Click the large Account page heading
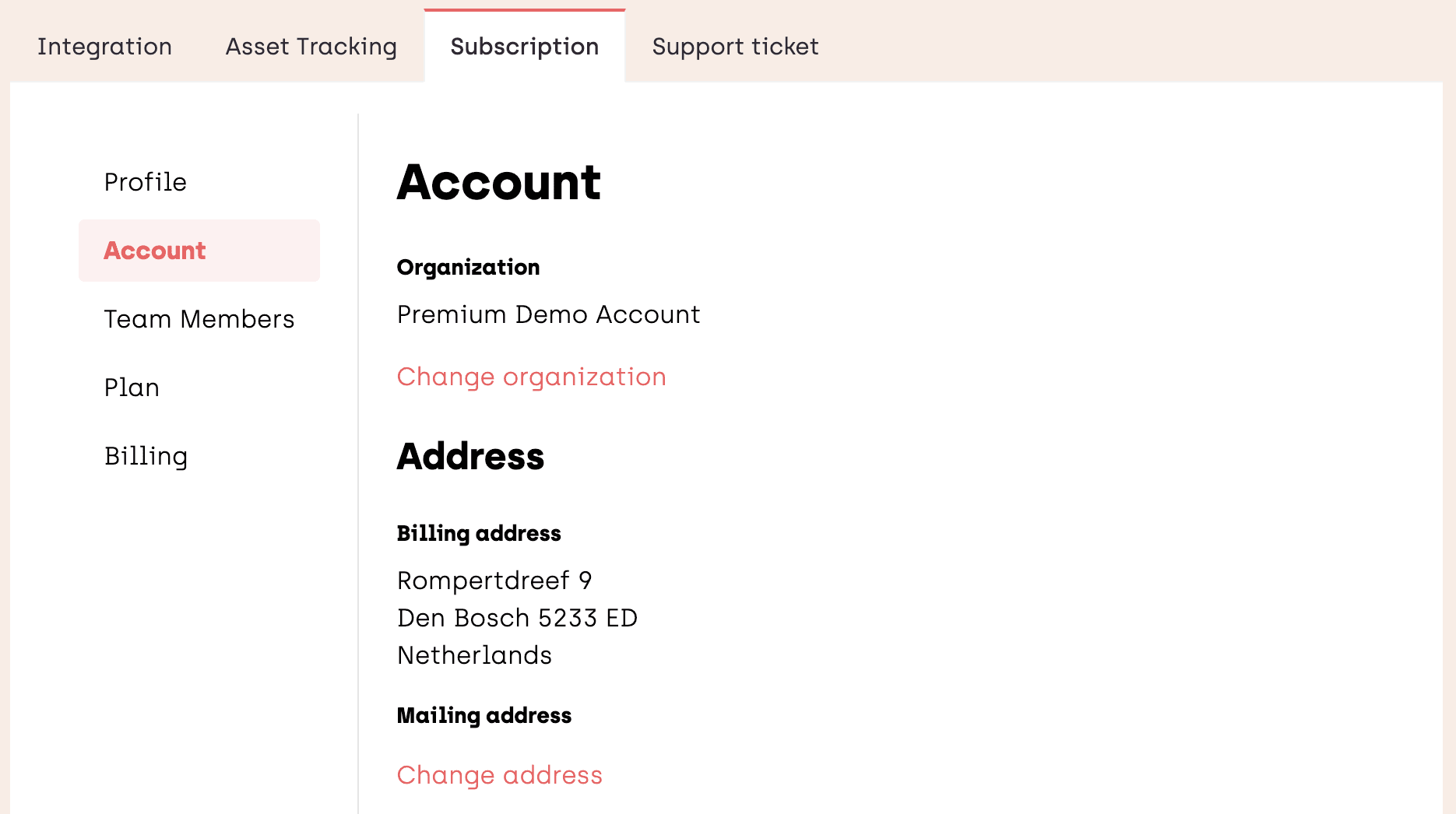Image resolution: width=1456 pixels, height=814 pixels. [x=498, y=183]
